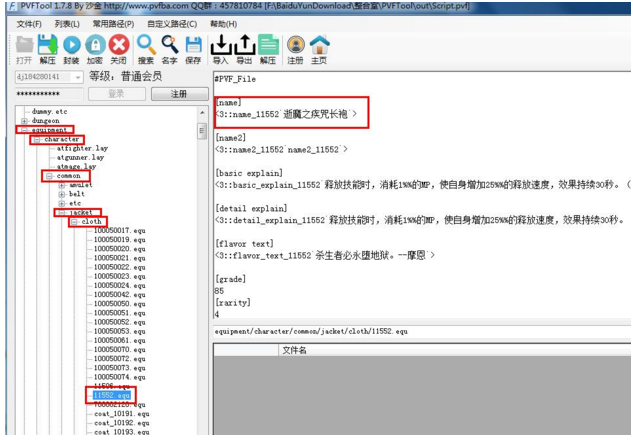The height and width of the screenshot is (440, 633).
Task: Click the red 关闭 close file icon
Action: pyautogui.click(x=119, y=46)
